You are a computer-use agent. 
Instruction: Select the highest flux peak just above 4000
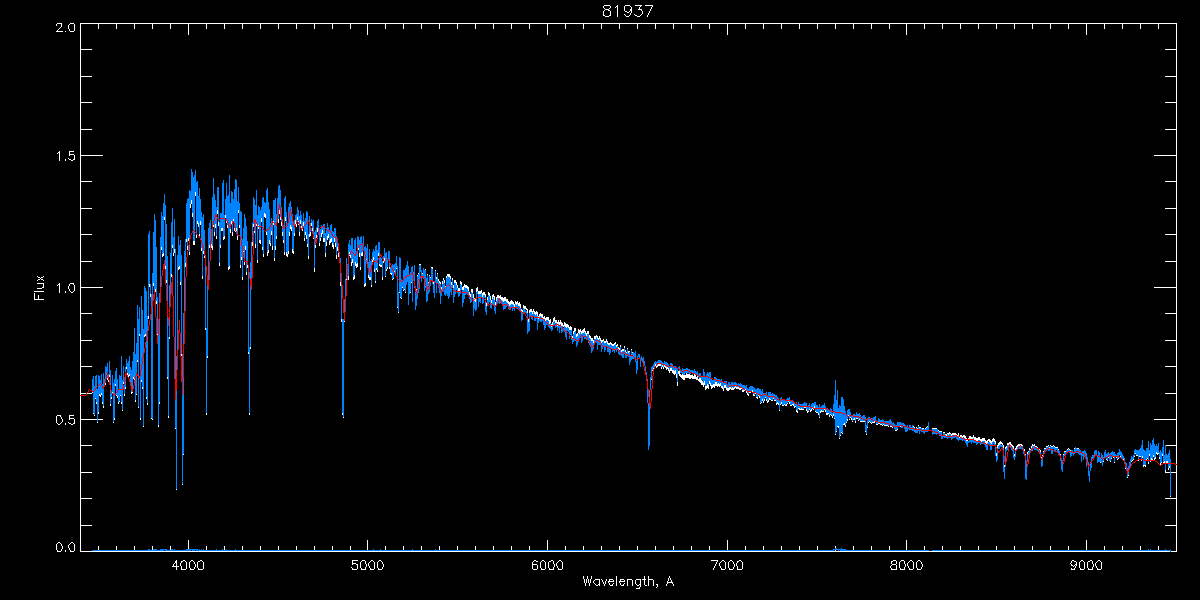[x=192, y=172]
